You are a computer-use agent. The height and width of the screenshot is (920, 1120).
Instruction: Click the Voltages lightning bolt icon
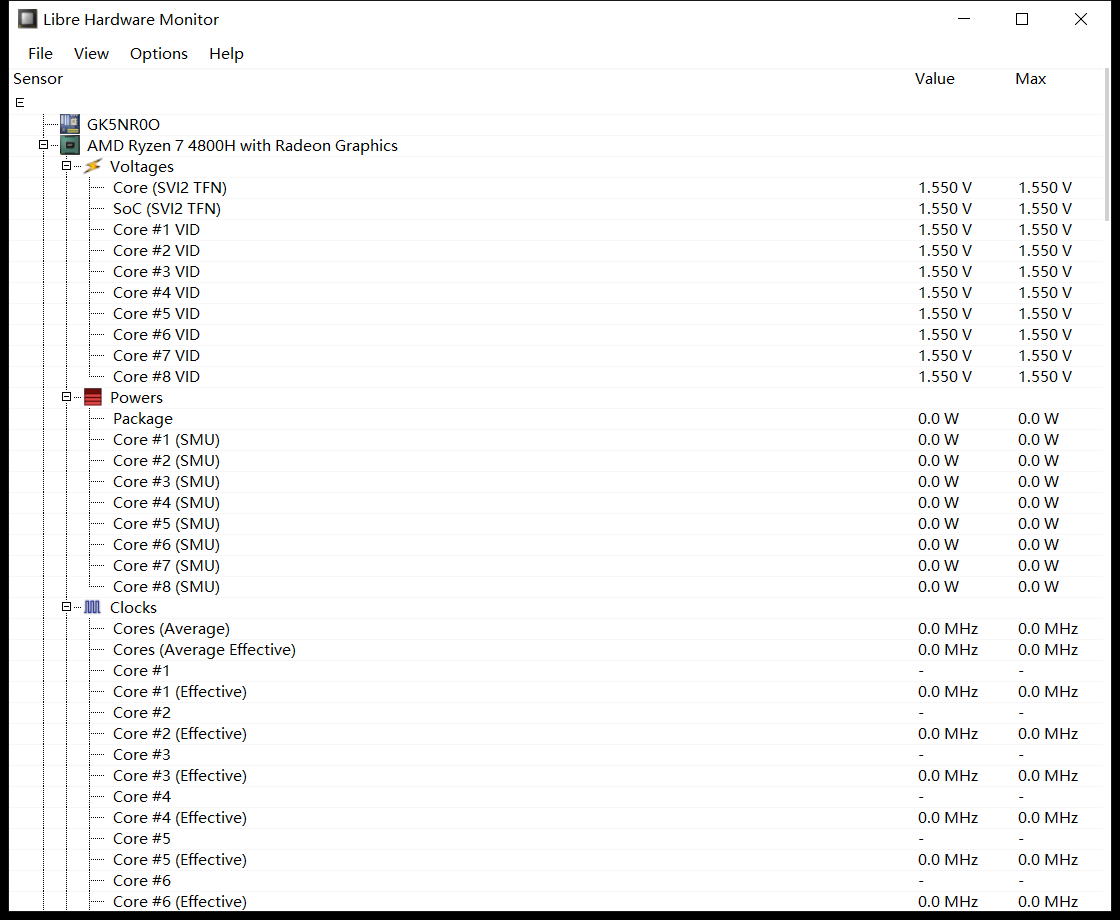pyautogui.click(x=93, y=166)
